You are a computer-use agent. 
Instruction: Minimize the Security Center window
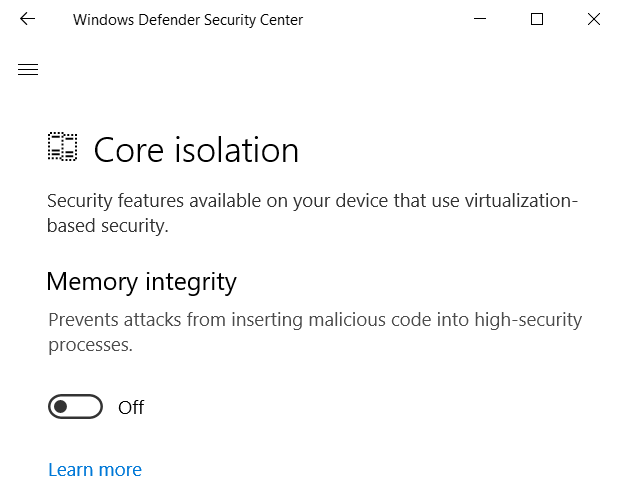480,19
